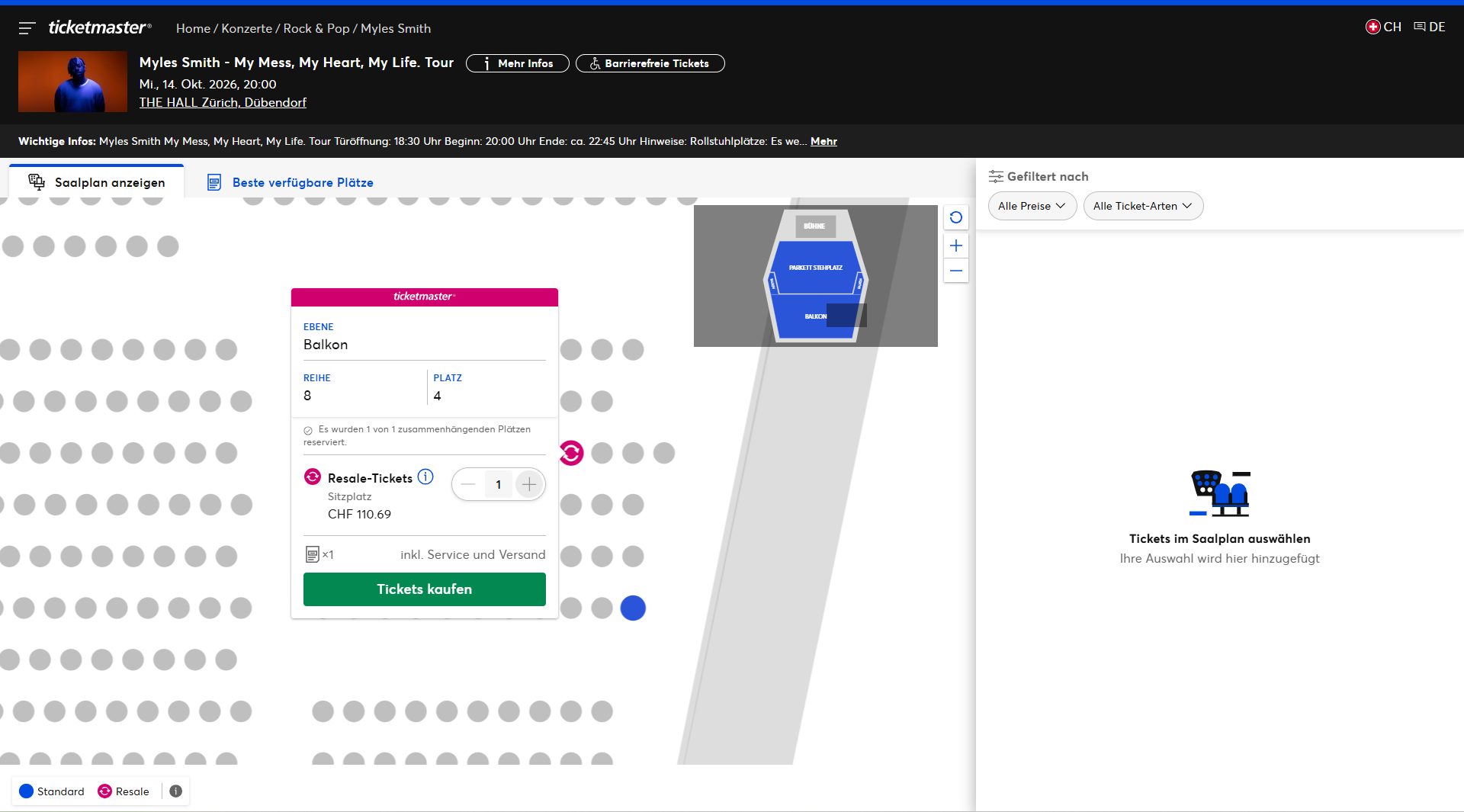Click the Myles Smith event thumbnail

72,82
